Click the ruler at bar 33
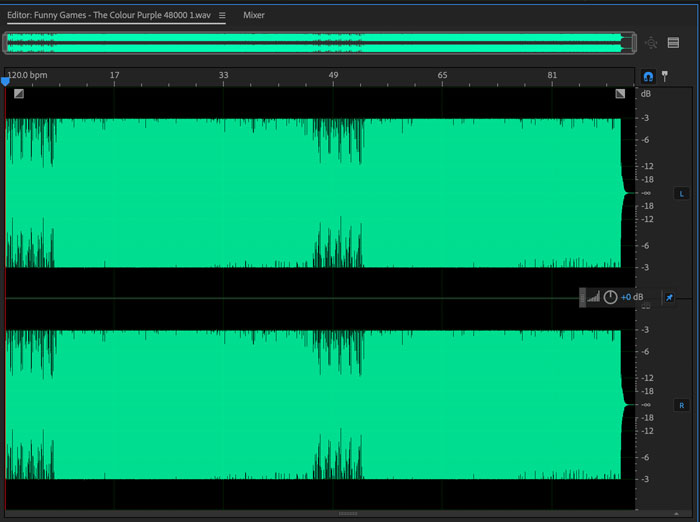Image resolution: width=700 pixels, height=522 pixels. coord(224,75)
